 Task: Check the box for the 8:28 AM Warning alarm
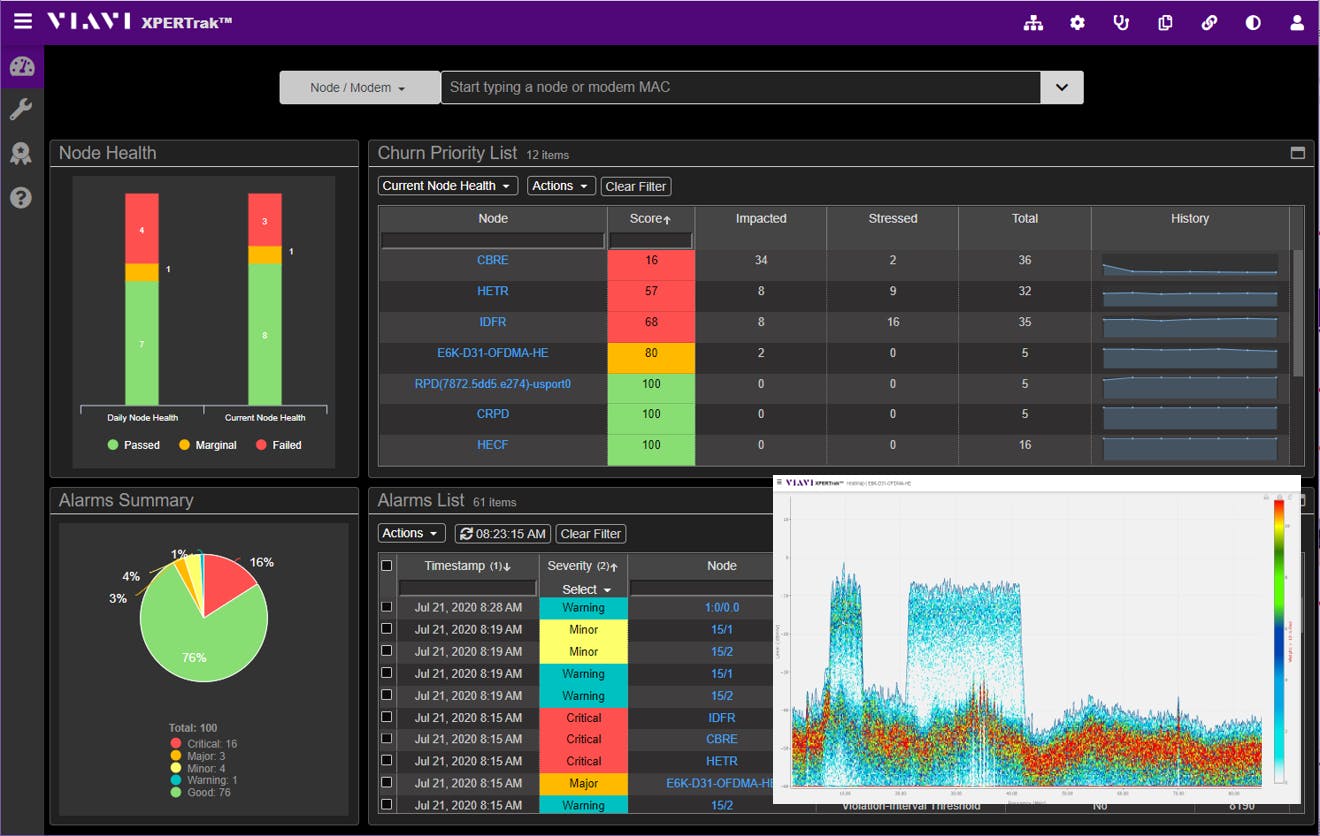click(x=387, y=607)
